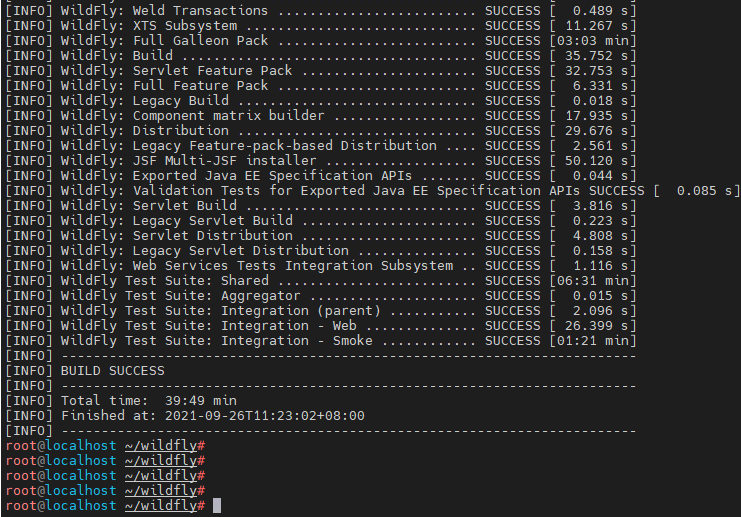Click the Weld Transactions build line

click(x=321, y=10)
